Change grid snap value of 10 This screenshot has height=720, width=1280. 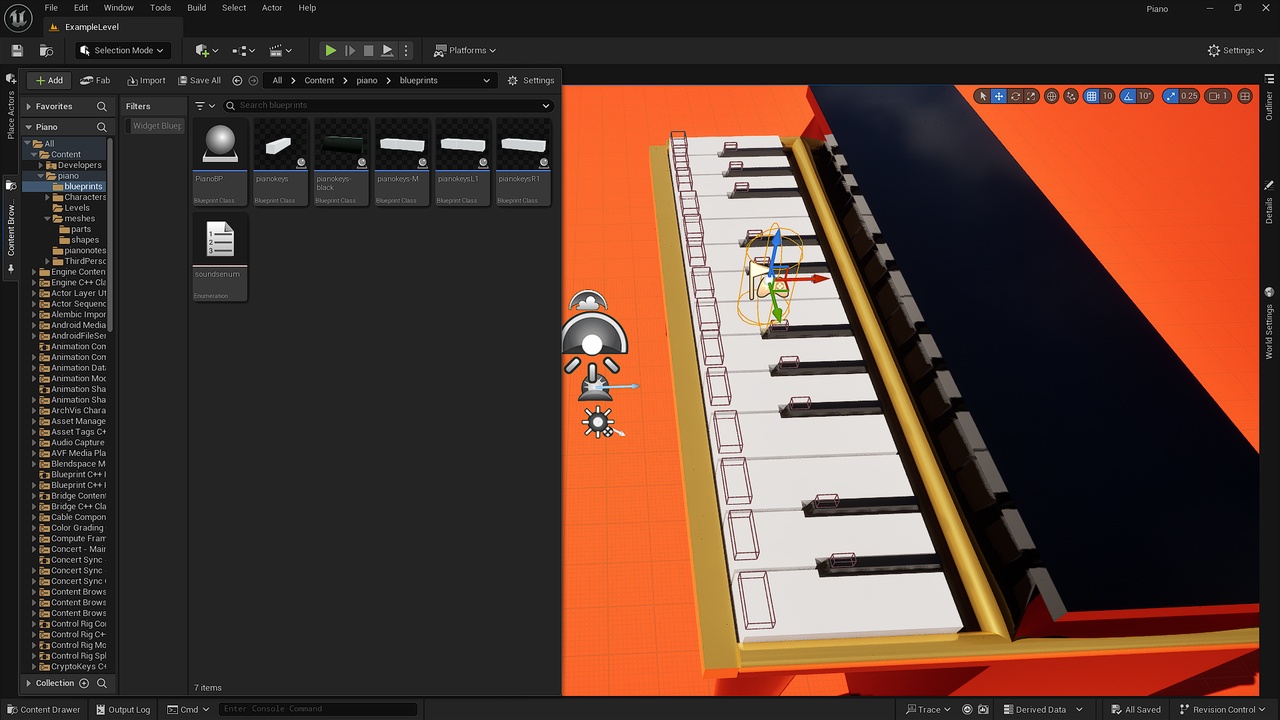(1108, 96)
